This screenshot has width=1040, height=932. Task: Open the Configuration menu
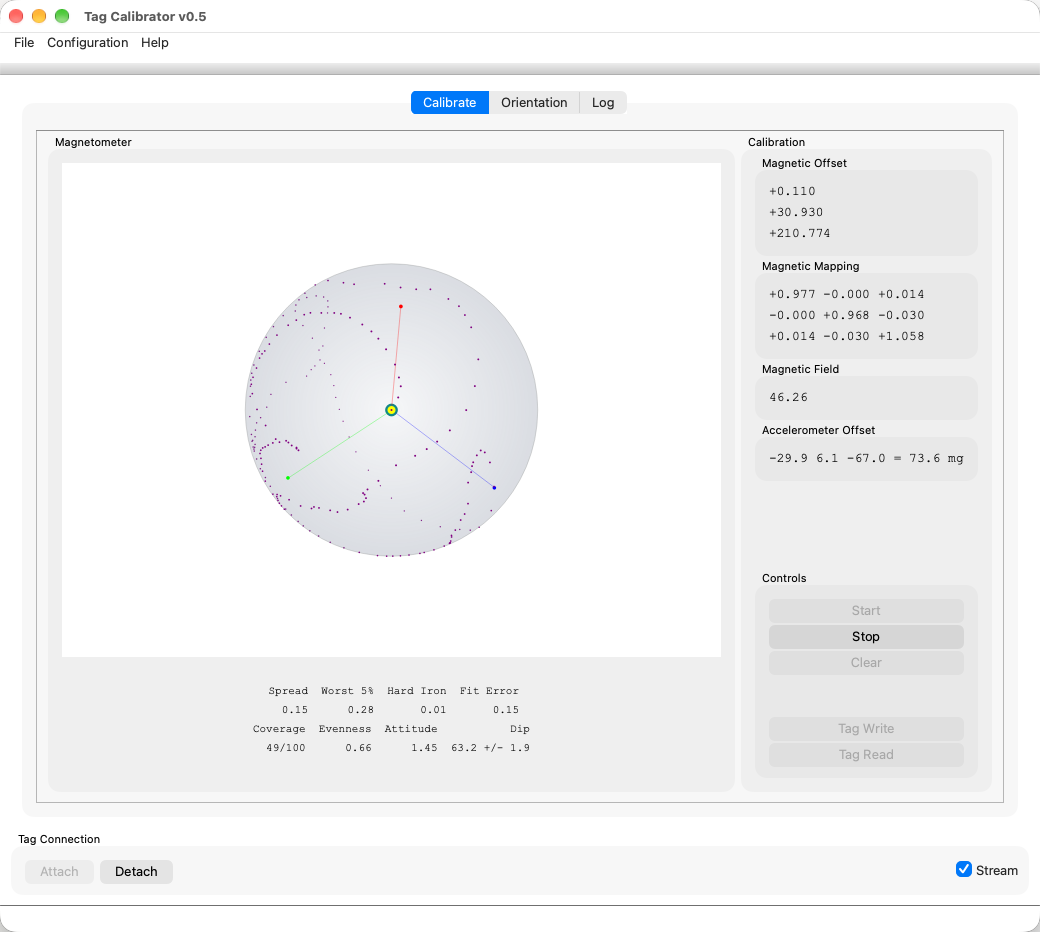pos(88,42)
